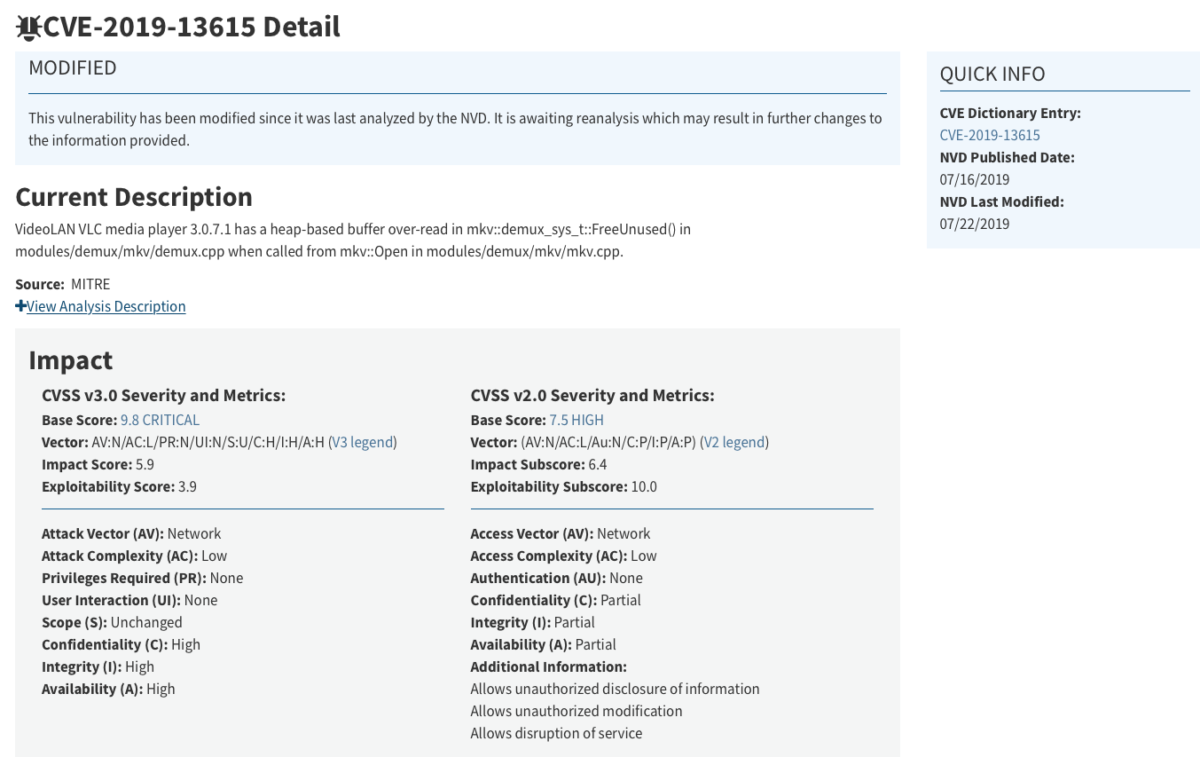Image resolution: width=1200 pixels, height=757 pixels.
Task: Click the CVE-2019-13615 Detail page heading
Action: tap(192, 27)
